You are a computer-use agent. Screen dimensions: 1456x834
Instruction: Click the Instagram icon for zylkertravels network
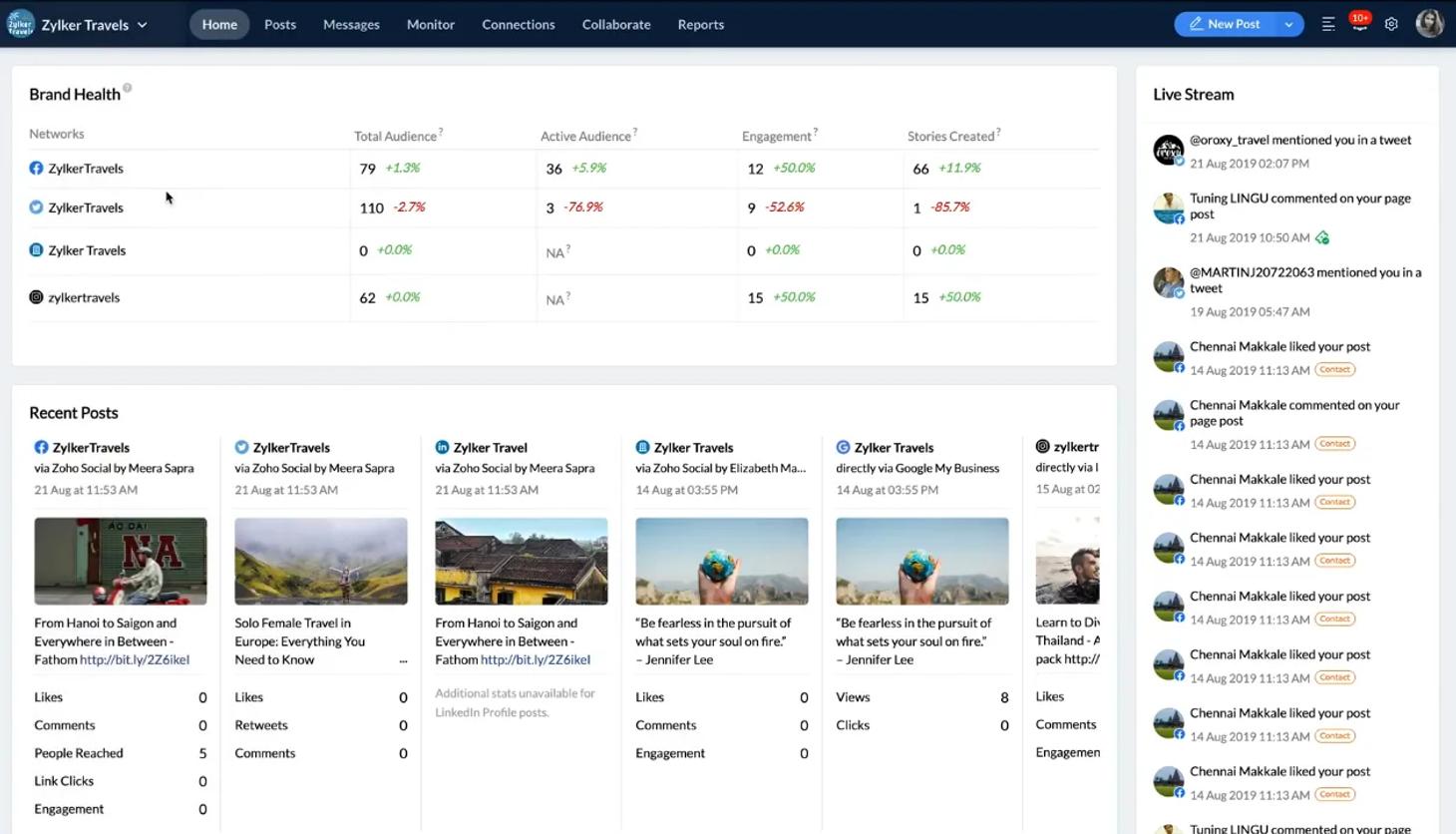click(x=36, y=296)
